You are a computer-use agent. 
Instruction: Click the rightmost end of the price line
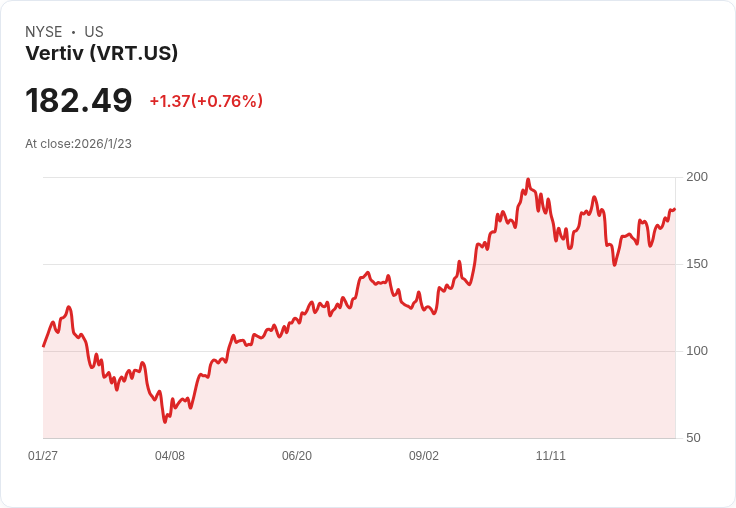pyautogui.click(x=674, y=209)
